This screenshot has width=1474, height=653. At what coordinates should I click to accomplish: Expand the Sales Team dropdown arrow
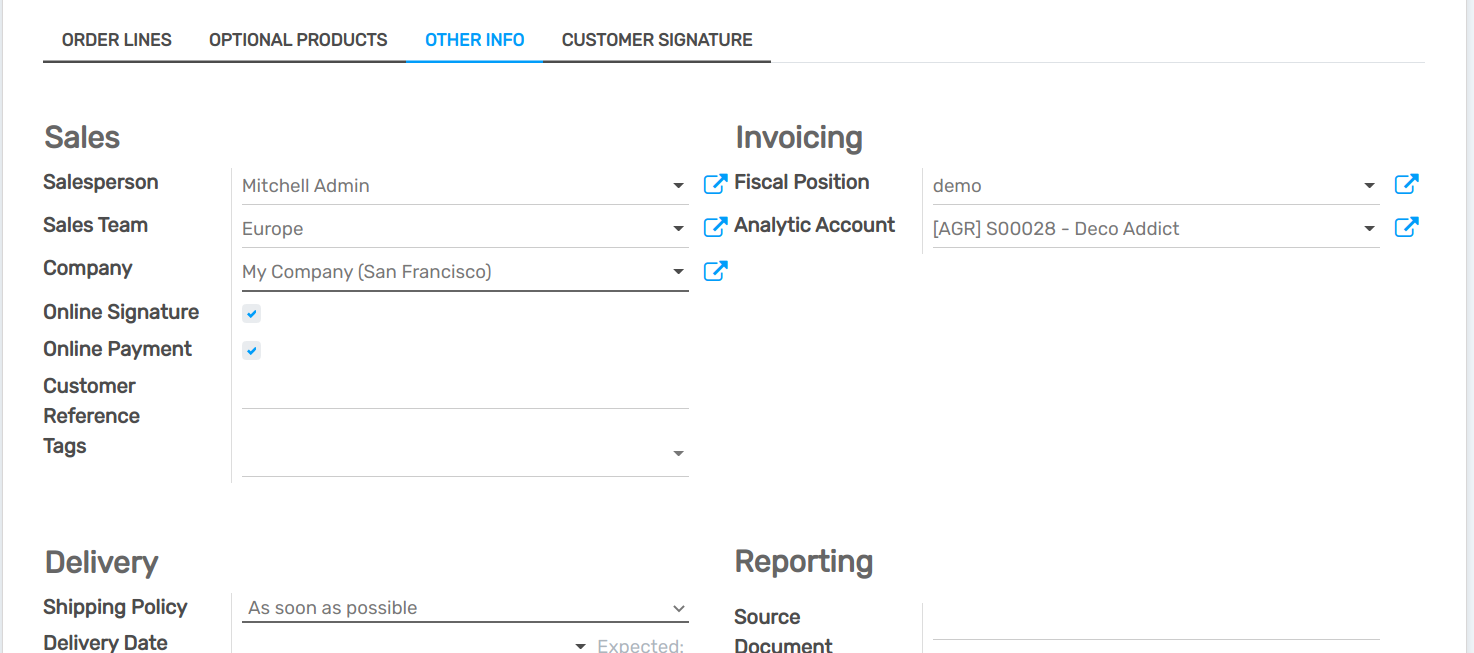tap(678, 229)
